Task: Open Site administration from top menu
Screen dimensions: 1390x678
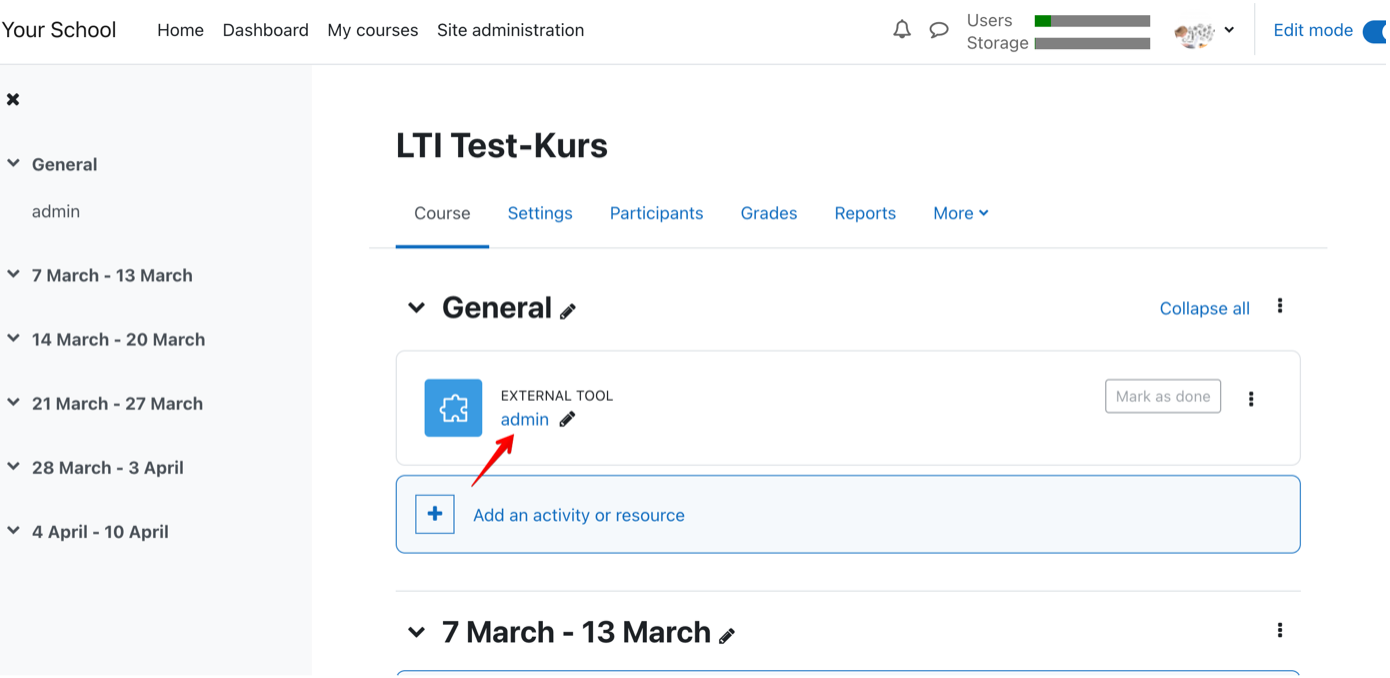Action: (510, 30)
